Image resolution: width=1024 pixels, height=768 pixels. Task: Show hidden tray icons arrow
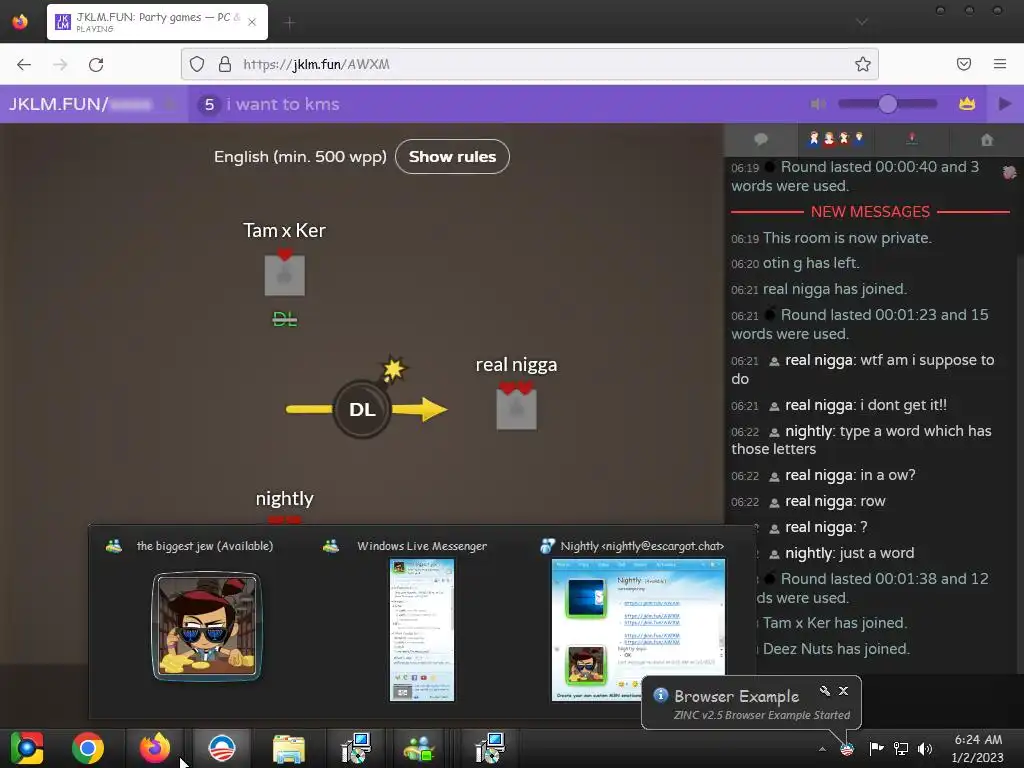(822, 749)
